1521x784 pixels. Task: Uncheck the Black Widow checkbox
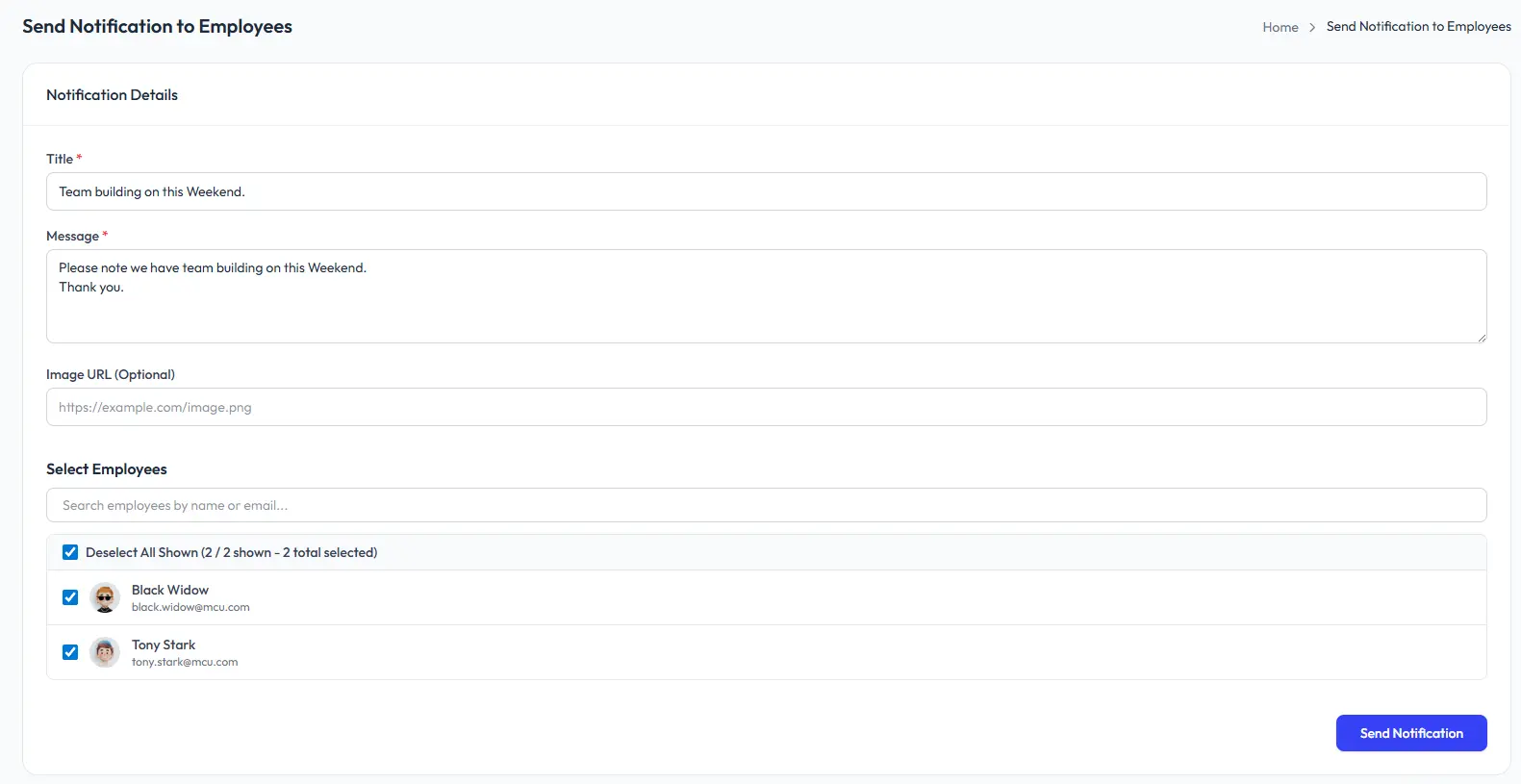(x=70, y=597)
